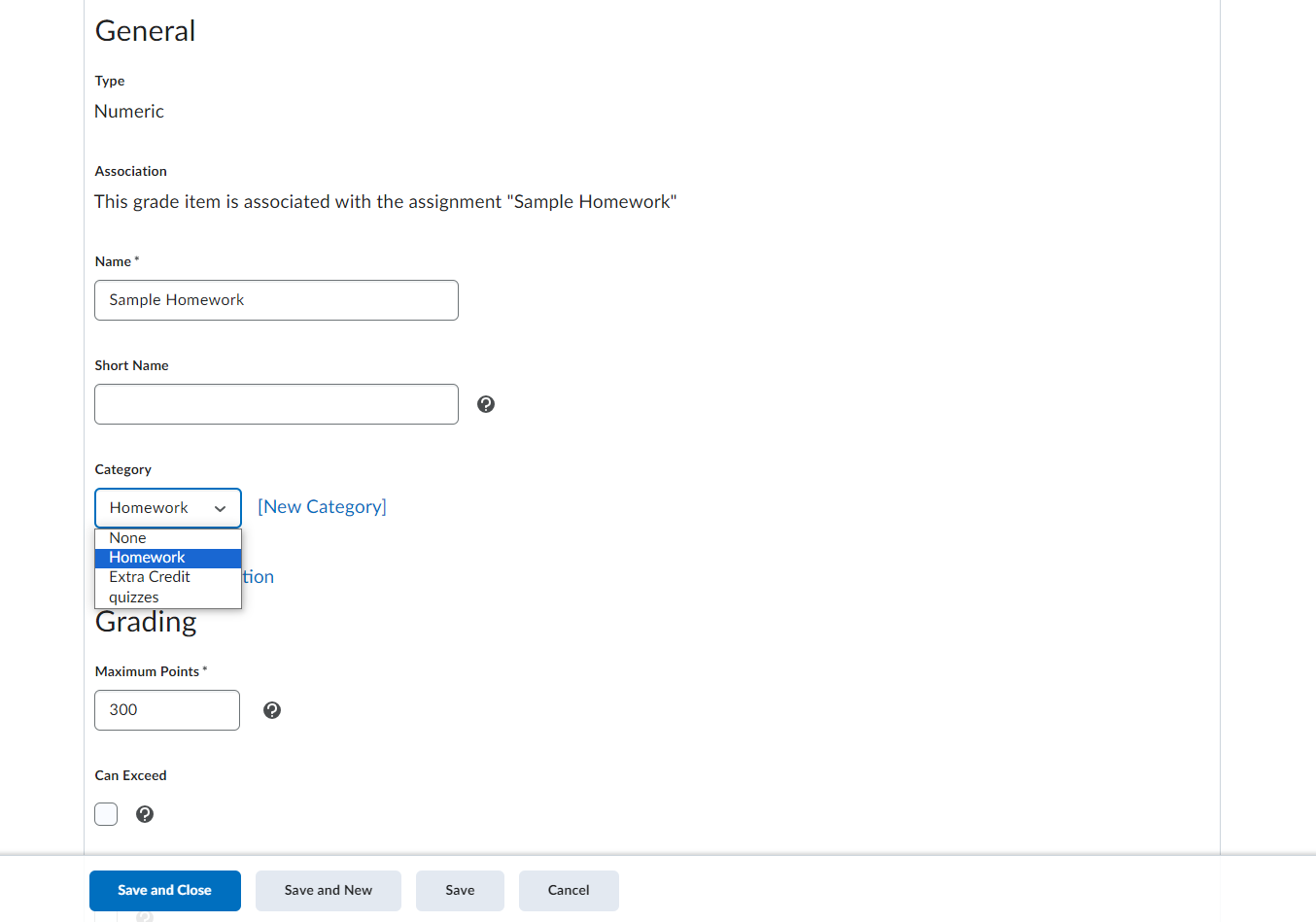Screen dimensions: 1316x922
Task: Select the "Extra Credit" category option
Action: point(149,576)
